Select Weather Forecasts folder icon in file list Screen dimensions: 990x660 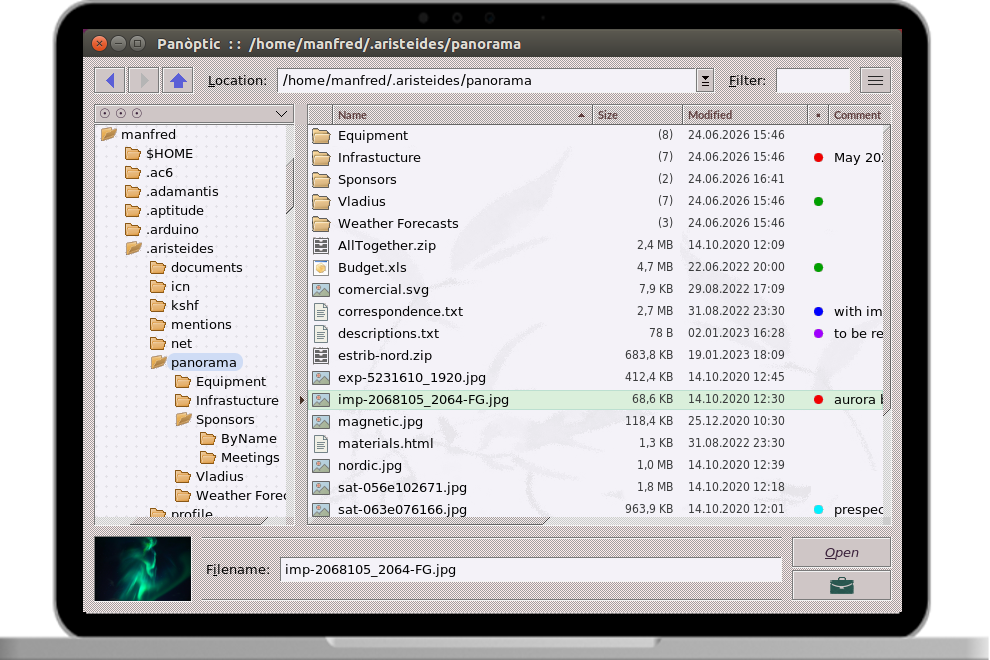click(x=321, y=224)
